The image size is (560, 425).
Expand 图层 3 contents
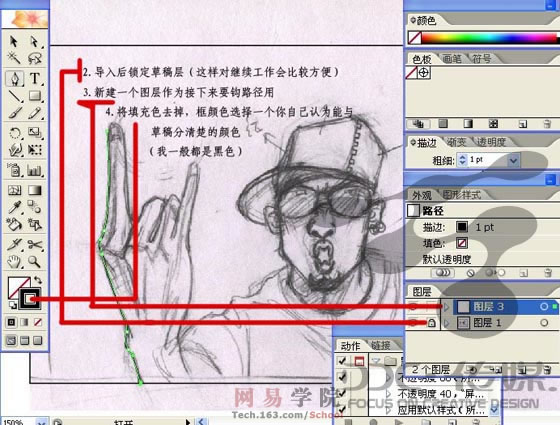[x=446, y=306]
